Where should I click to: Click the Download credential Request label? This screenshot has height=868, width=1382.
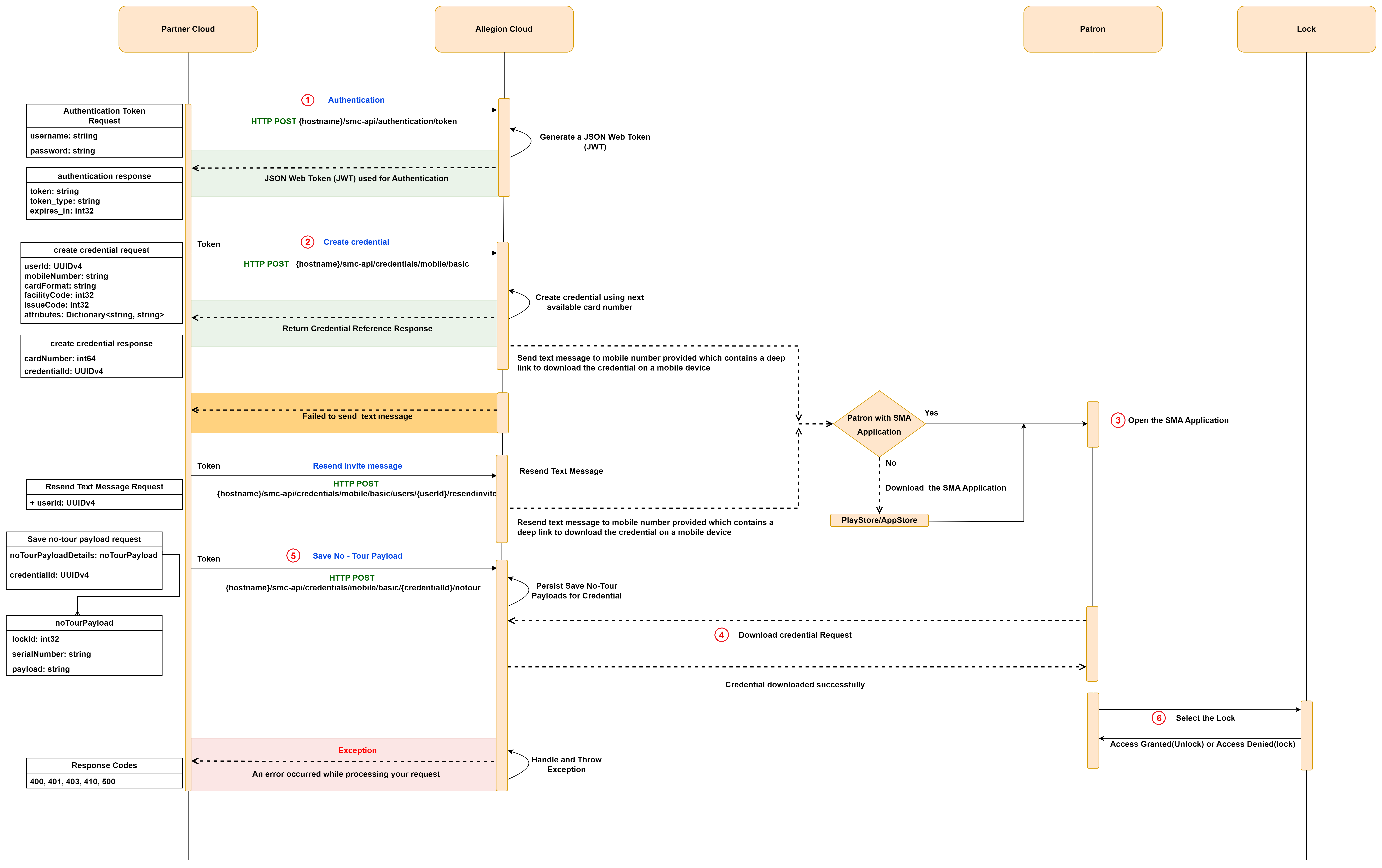click(x=795, y=635)
